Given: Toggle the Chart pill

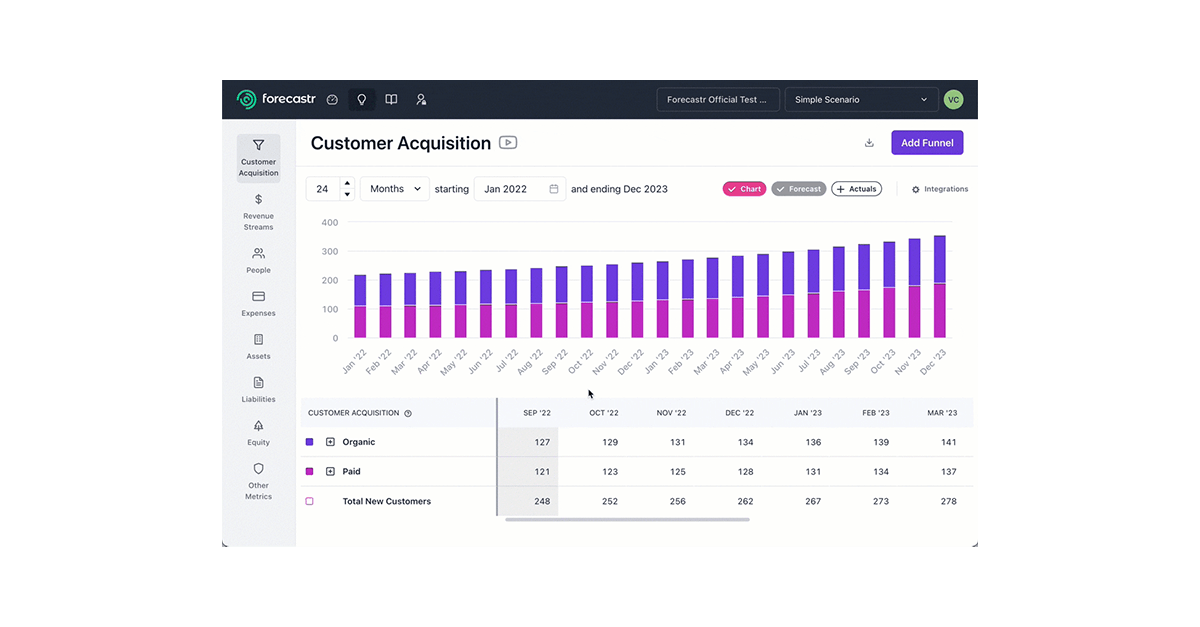Looking at the screenshot, I should click(x=744, y=189).
